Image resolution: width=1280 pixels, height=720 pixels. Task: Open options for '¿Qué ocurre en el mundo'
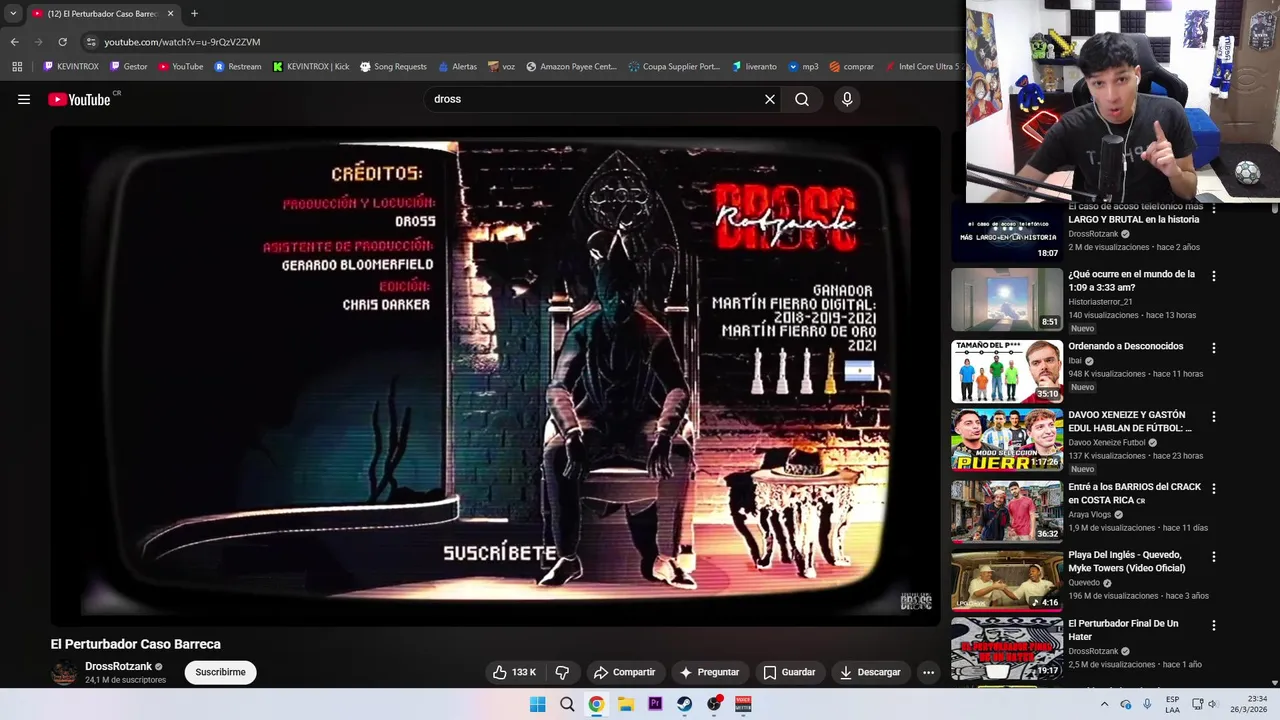pos(1214,276)
